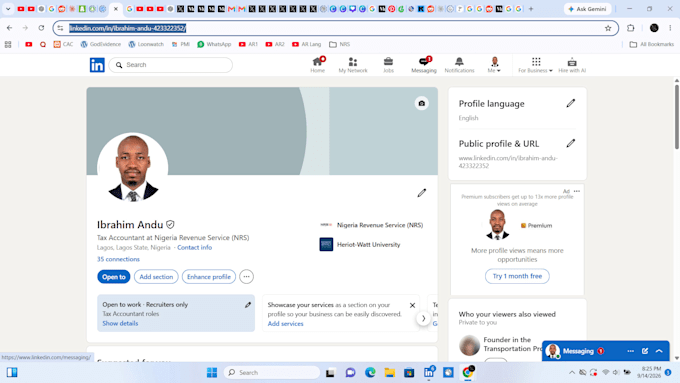
Task: Open Messaging in the top nav
Action: click(x=424, y=65)
